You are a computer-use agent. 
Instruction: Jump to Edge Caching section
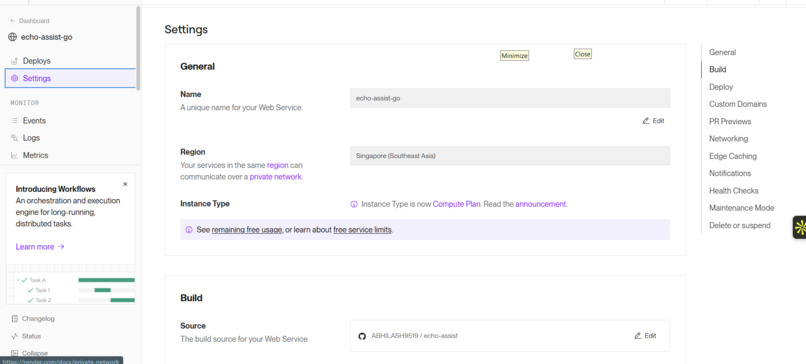pos(732,156)
